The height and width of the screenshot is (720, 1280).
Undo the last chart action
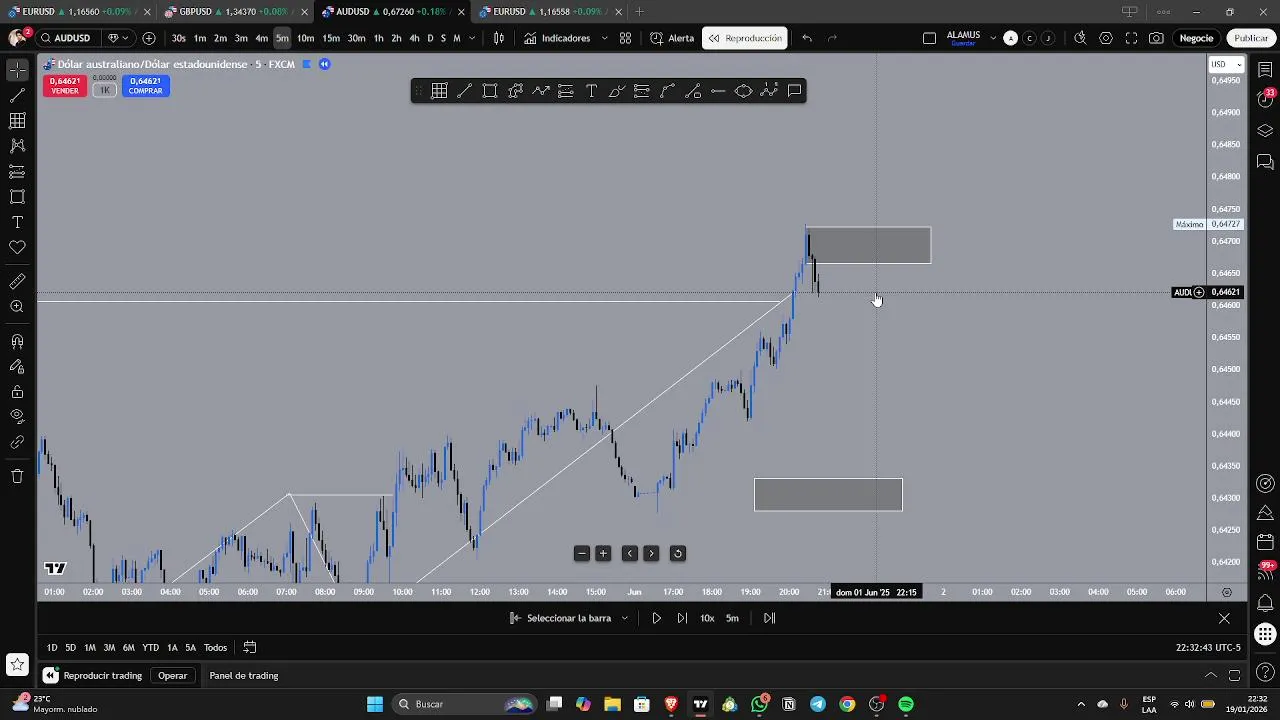807,38
